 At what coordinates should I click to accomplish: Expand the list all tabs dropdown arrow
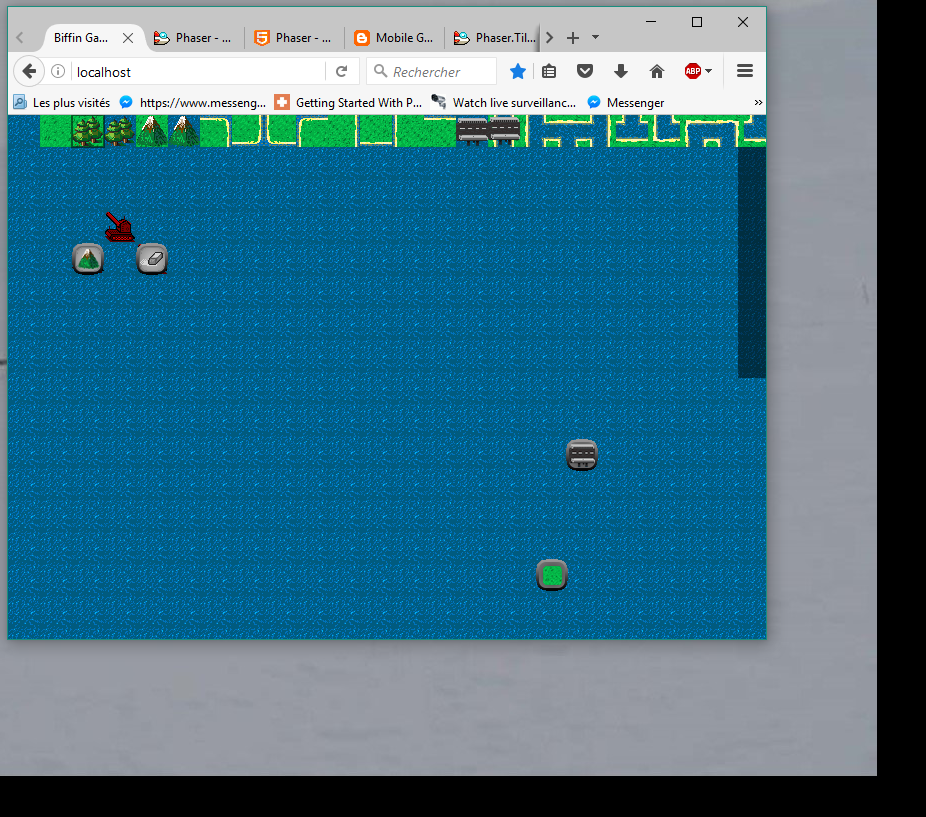(x=596, y=37)
